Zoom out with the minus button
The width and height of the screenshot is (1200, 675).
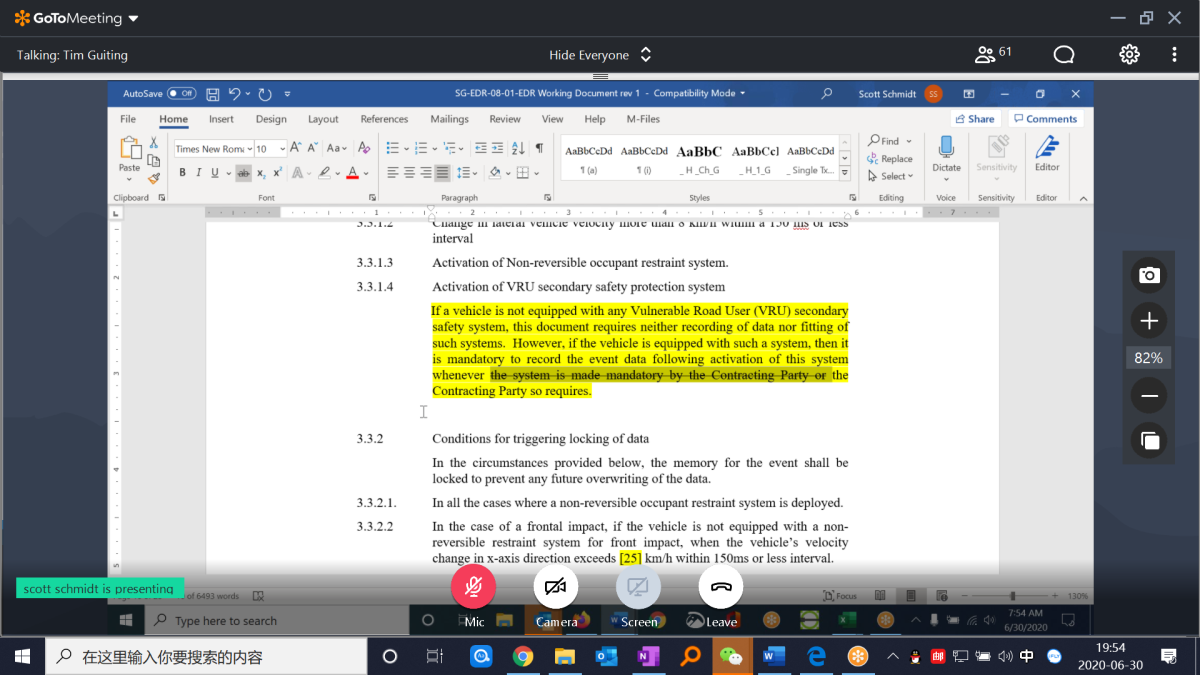(1149, 397)
